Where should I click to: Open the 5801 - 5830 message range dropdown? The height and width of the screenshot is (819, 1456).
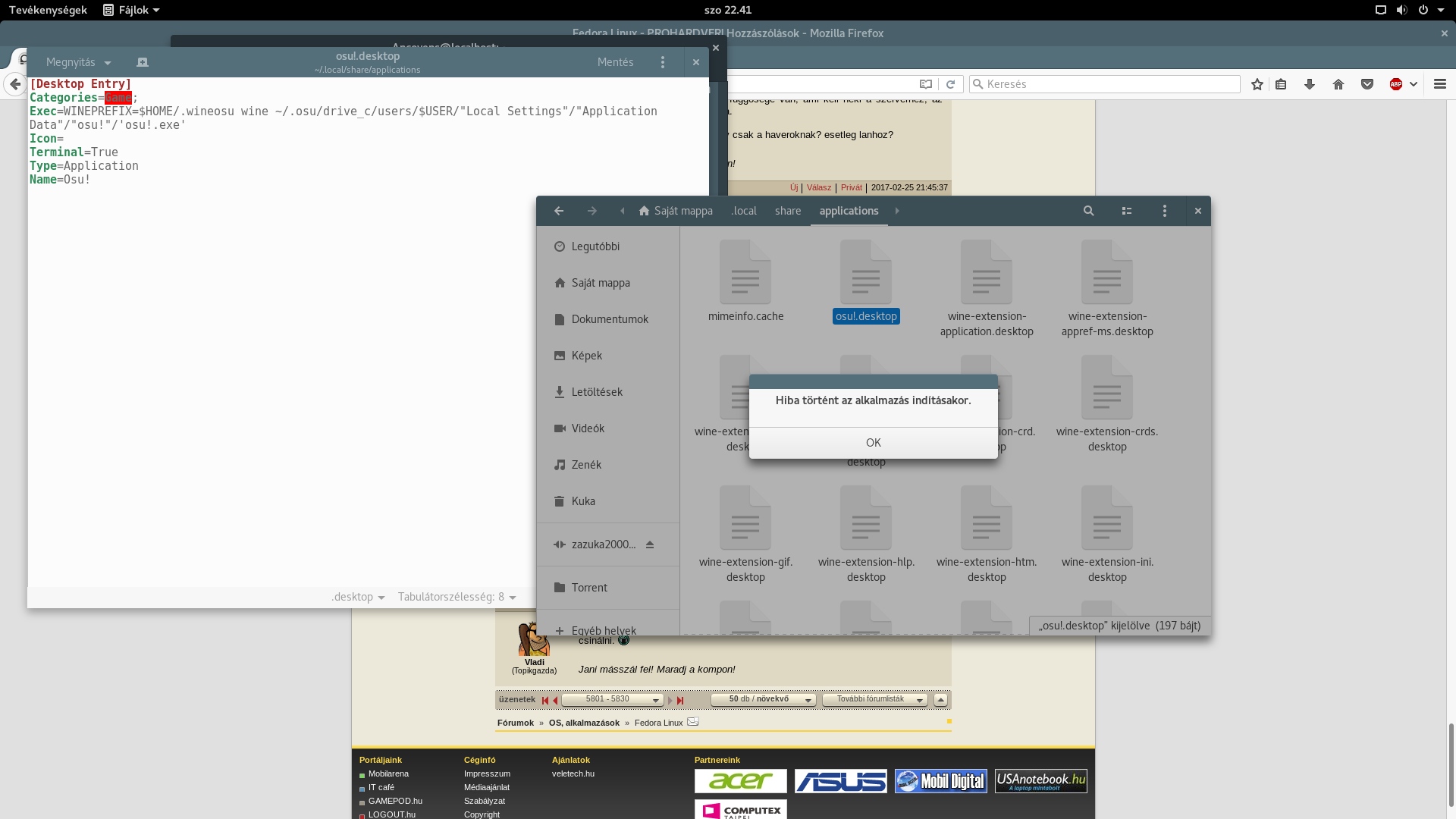click(x=613, y=700)
